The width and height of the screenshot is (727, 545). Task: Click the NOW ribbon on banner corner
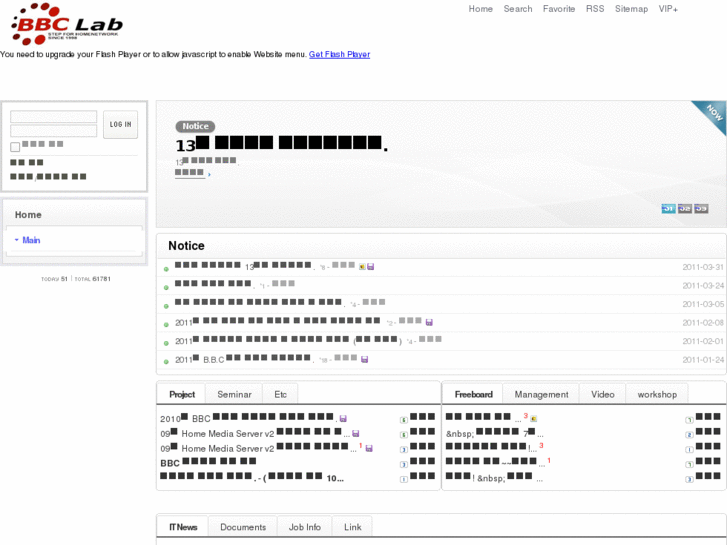click(712, 116)
